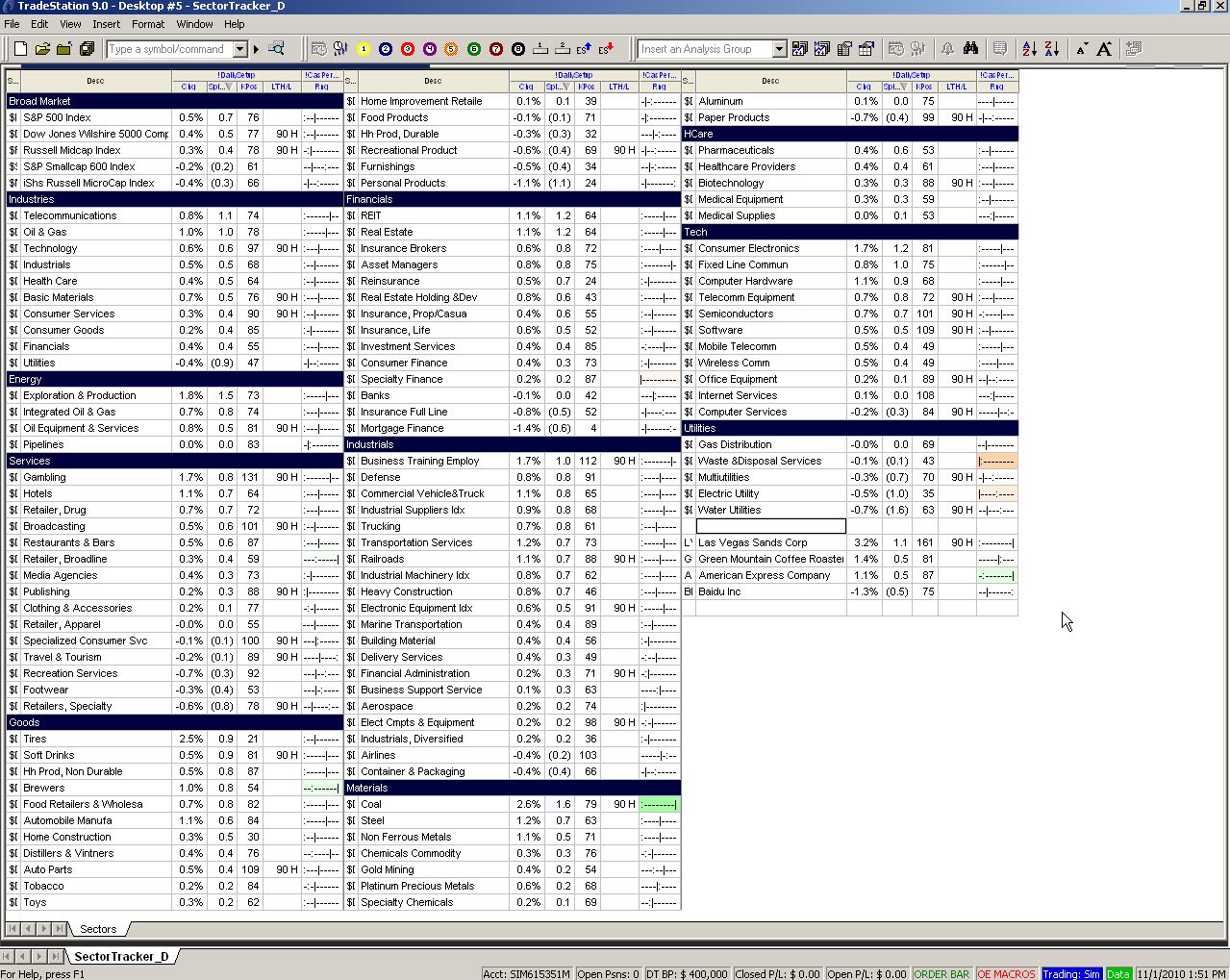Click the Pharmaceuticals row

850,150
